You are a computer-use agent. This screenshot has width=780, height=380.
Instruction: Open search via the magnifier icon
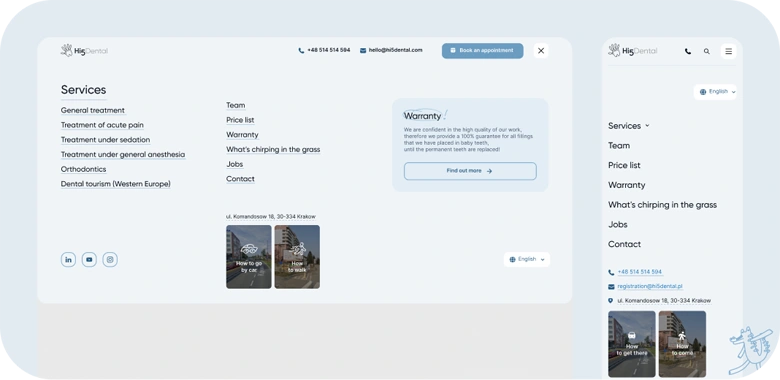pyautogui.click(x=706, y=51)
